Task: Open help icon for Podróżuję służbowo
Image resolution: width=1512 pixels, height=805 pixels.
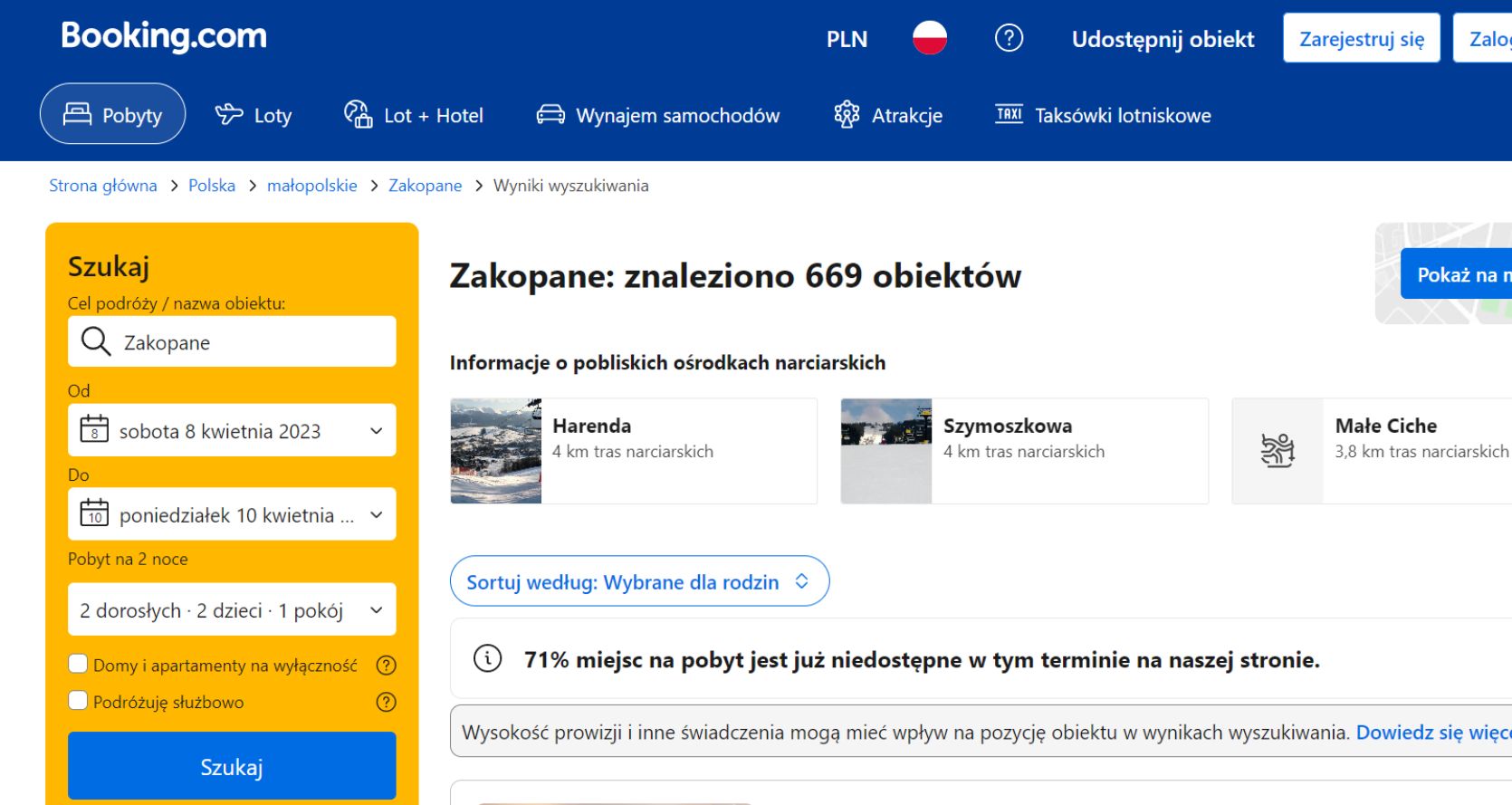Action: pos(387,702)
